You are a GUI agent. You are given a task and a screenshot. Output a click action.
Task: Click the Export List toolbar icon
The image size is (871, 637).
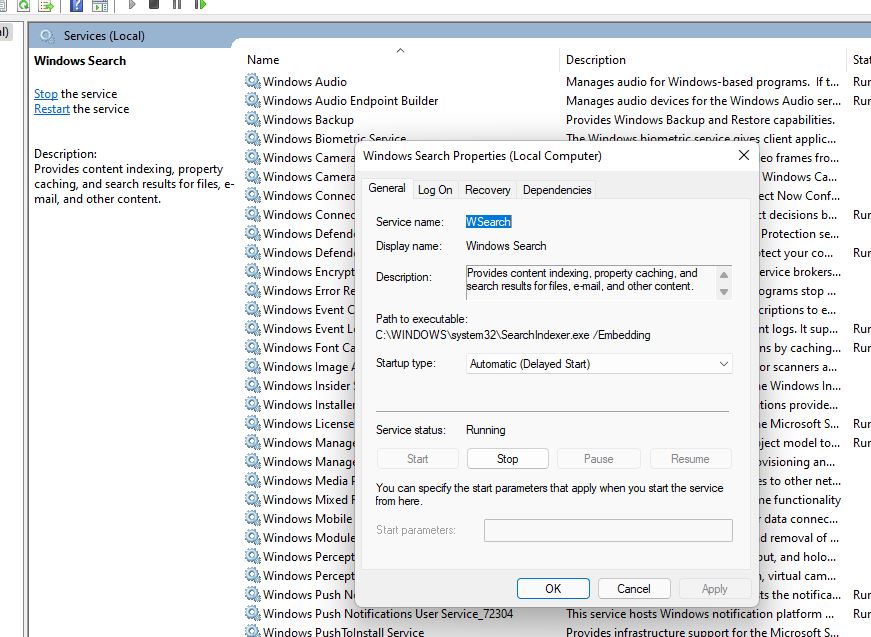pos(45,7)
